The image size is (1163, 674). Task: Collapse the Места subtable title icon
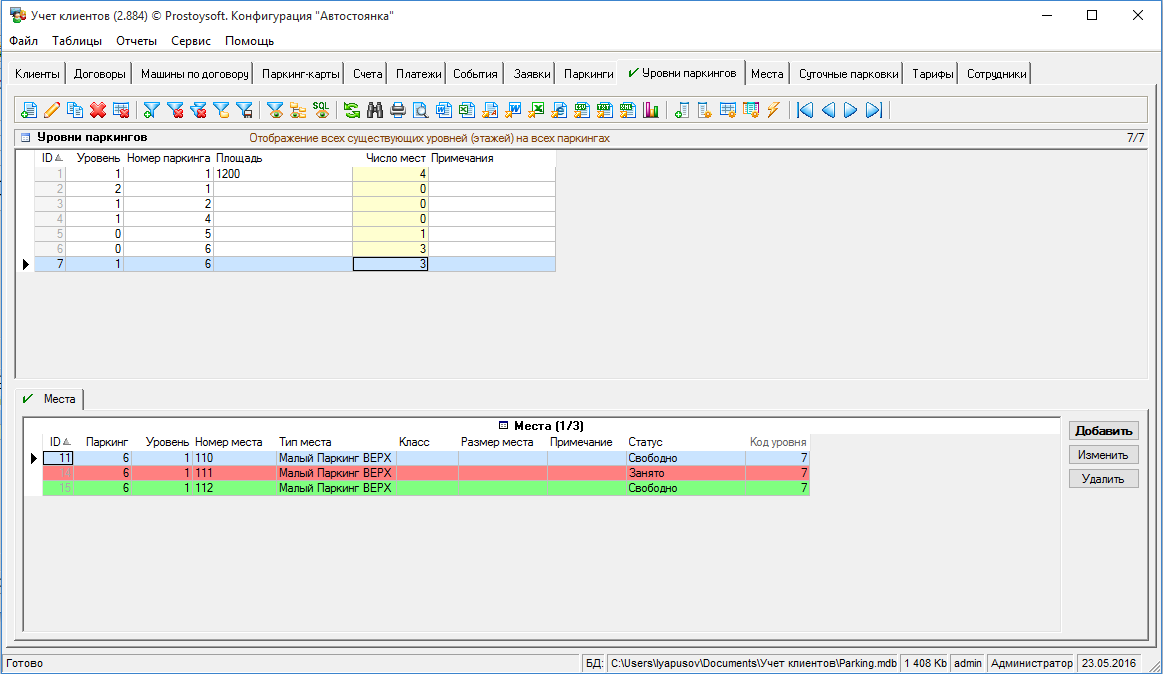[504, 426]
